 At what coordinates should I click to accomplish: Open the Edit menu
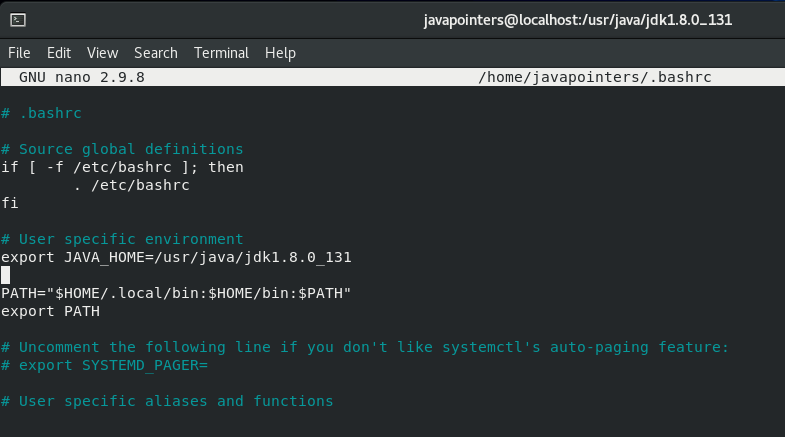coord(59,53)
